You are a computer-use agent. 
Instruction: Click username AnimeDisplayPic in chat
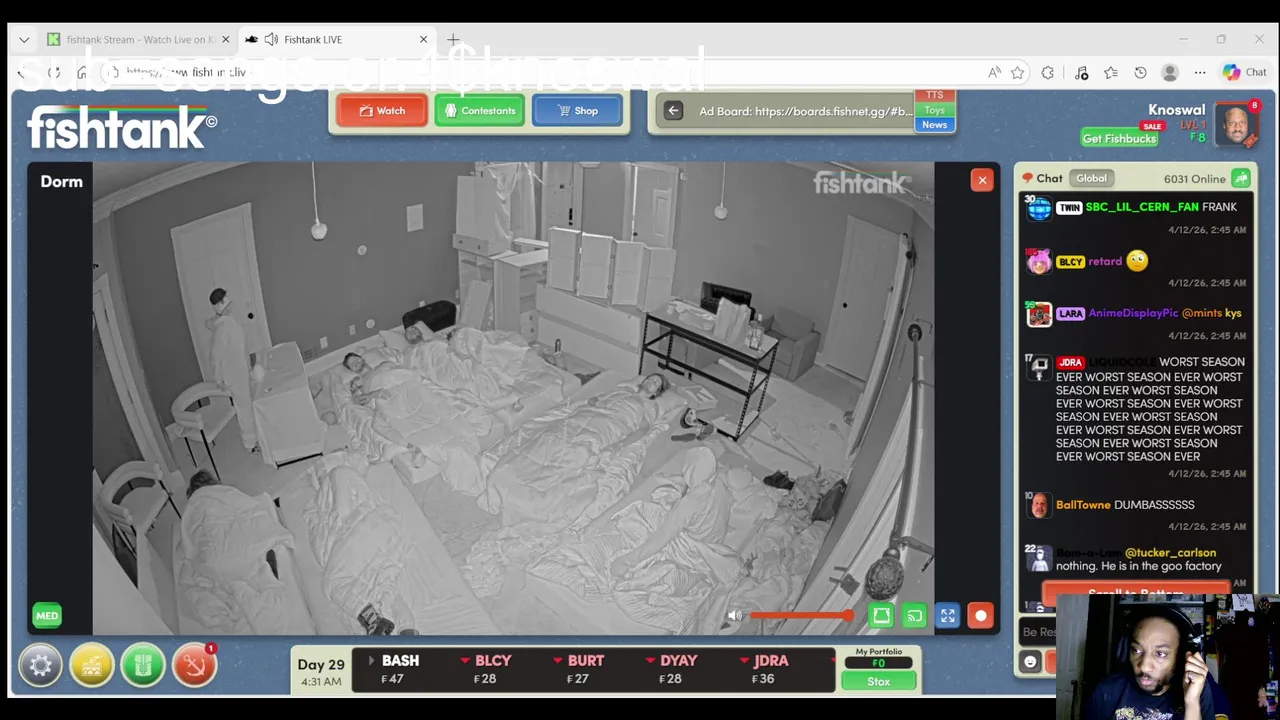coord(1133,313)
